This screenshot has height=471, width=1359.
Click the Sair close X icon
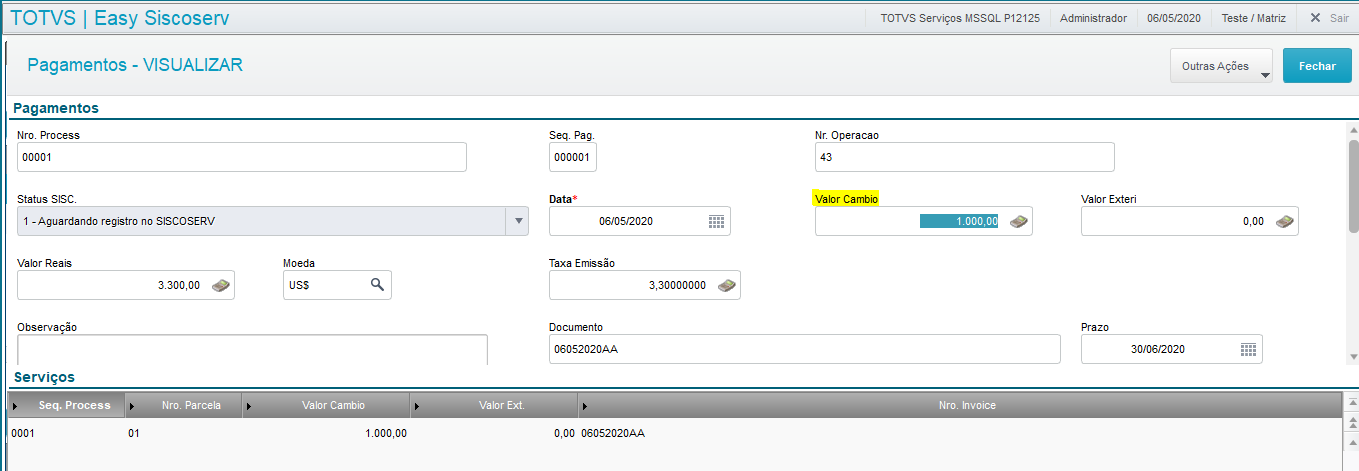(x=1315, y=18)
